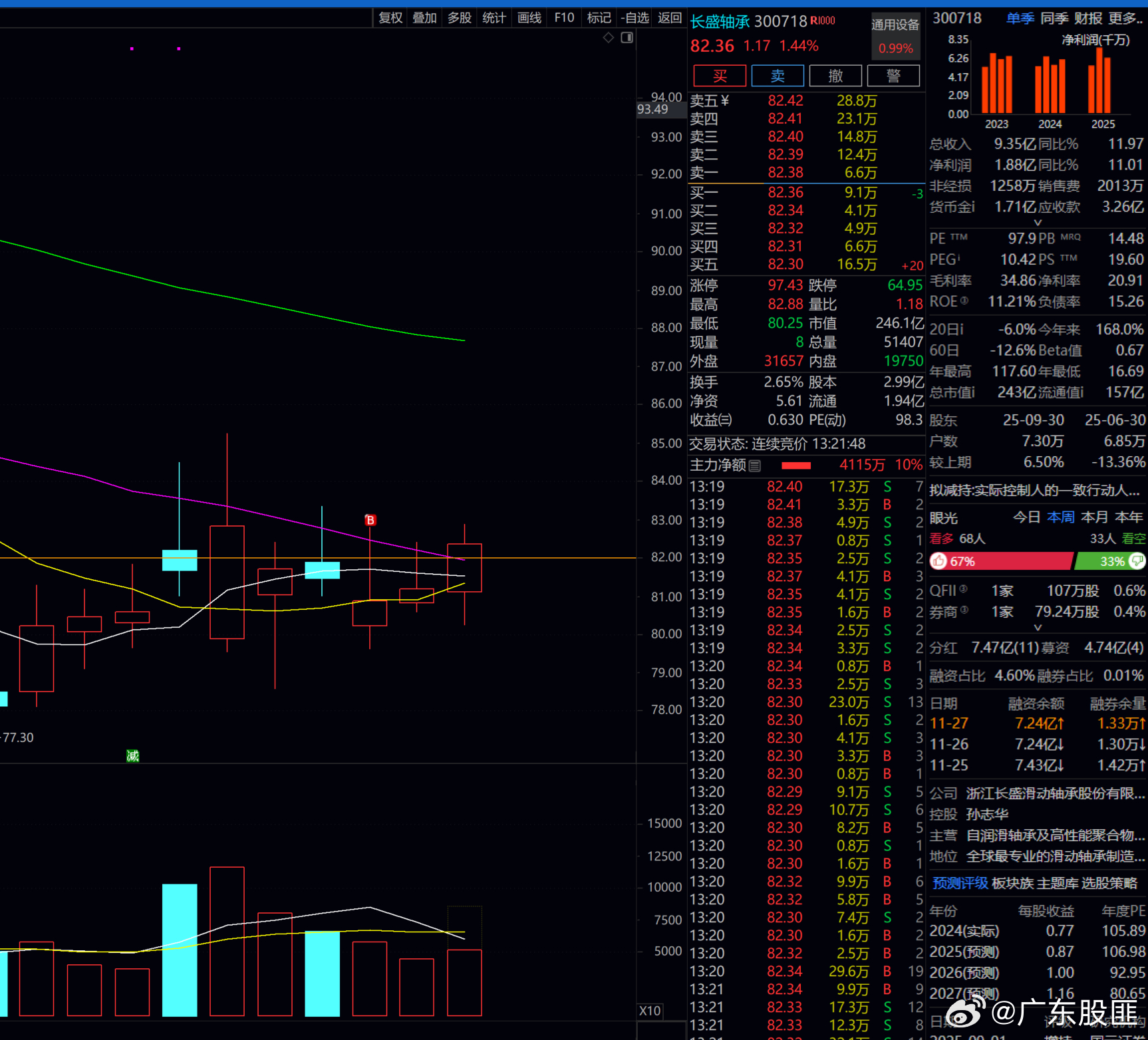The image size is (1148, 1040).
Task: Select the 画线 drawing tool
Action: 529,18
